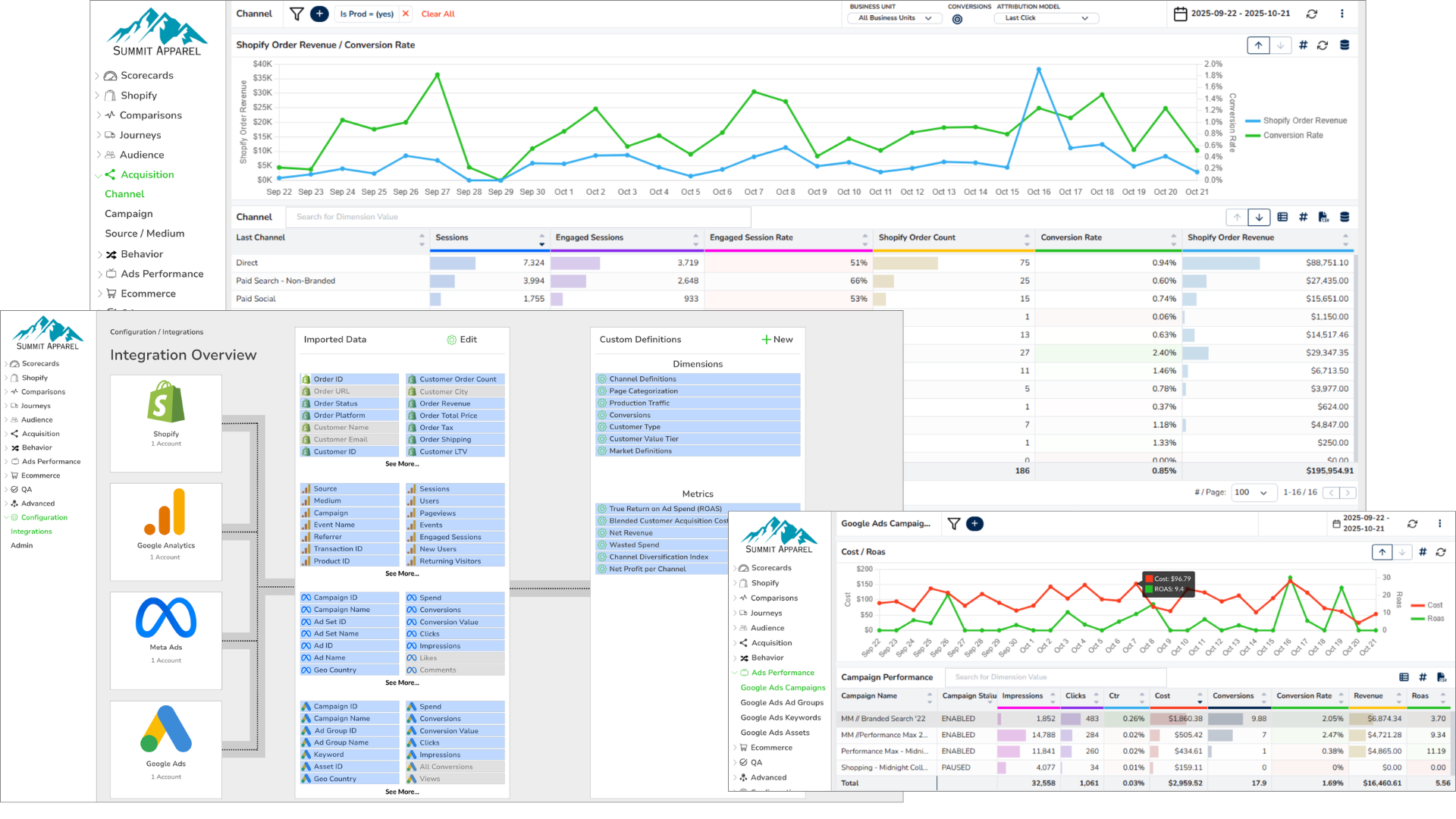Open the filter funnel icon on Channel panel
The width and height of the screenshot is (1456, 819).
(296, 14)
